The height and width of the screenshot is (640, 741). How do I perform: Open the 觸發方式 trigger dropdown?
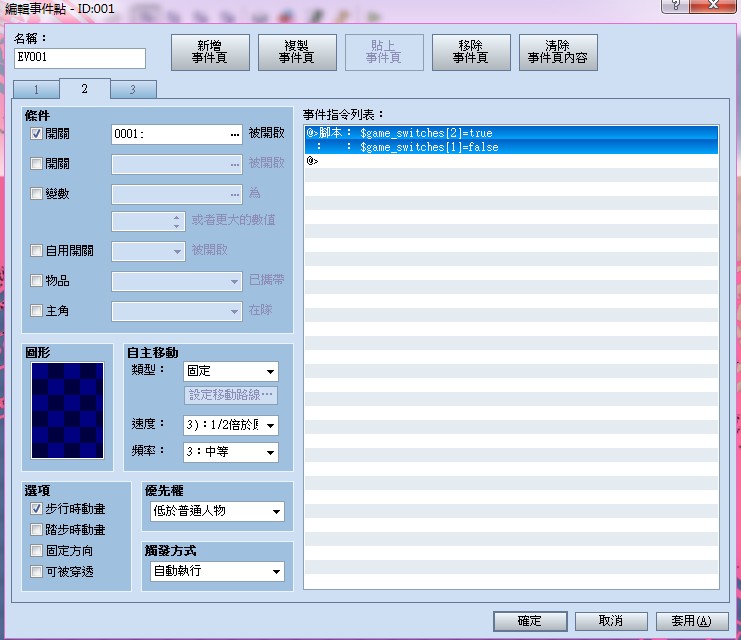[217, 571]
